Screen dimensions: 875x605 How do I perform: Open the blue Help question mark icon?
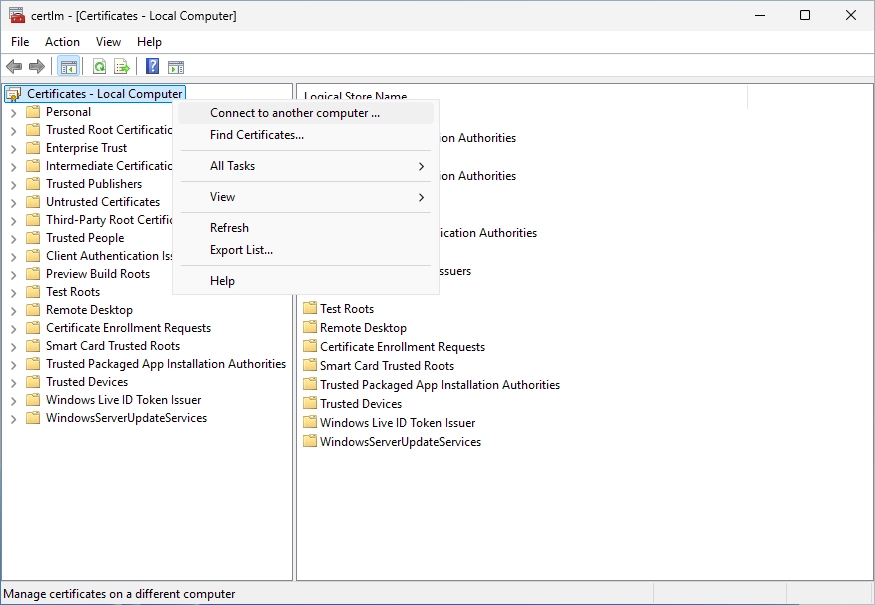pyautogui.click(x=152, y=66)
